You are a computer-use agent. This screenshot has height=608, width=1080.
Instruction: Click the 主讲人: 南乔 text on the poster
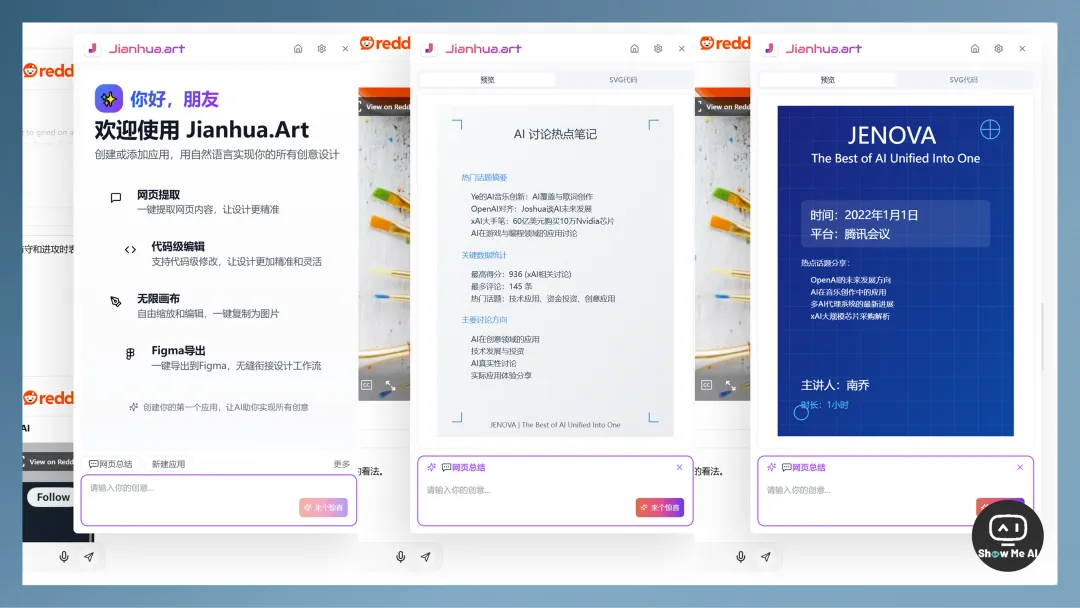point(835,385)
